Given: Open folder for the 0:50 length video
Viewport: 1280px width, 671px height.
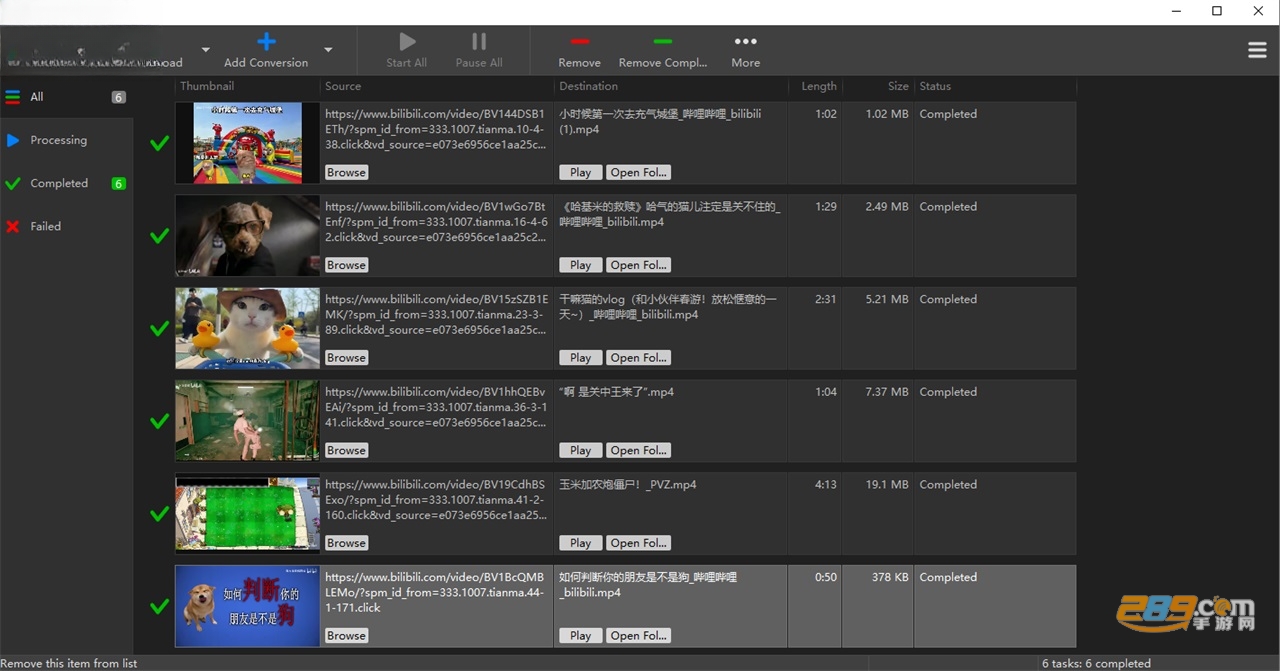Looking at the screenshot, I should 639,635.
